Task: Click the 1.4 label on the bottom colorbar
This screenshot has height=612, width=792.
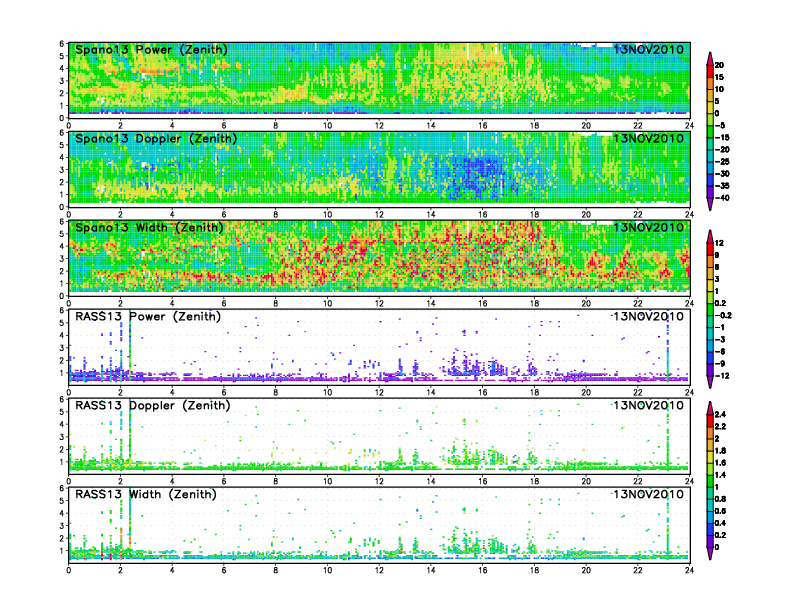Action: click(x=720, y=475)
